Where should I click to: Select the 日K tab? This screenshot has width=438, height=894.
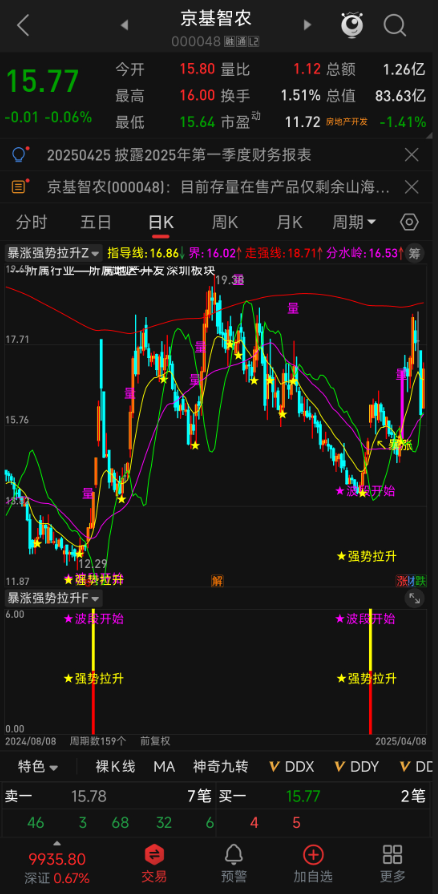161,222
